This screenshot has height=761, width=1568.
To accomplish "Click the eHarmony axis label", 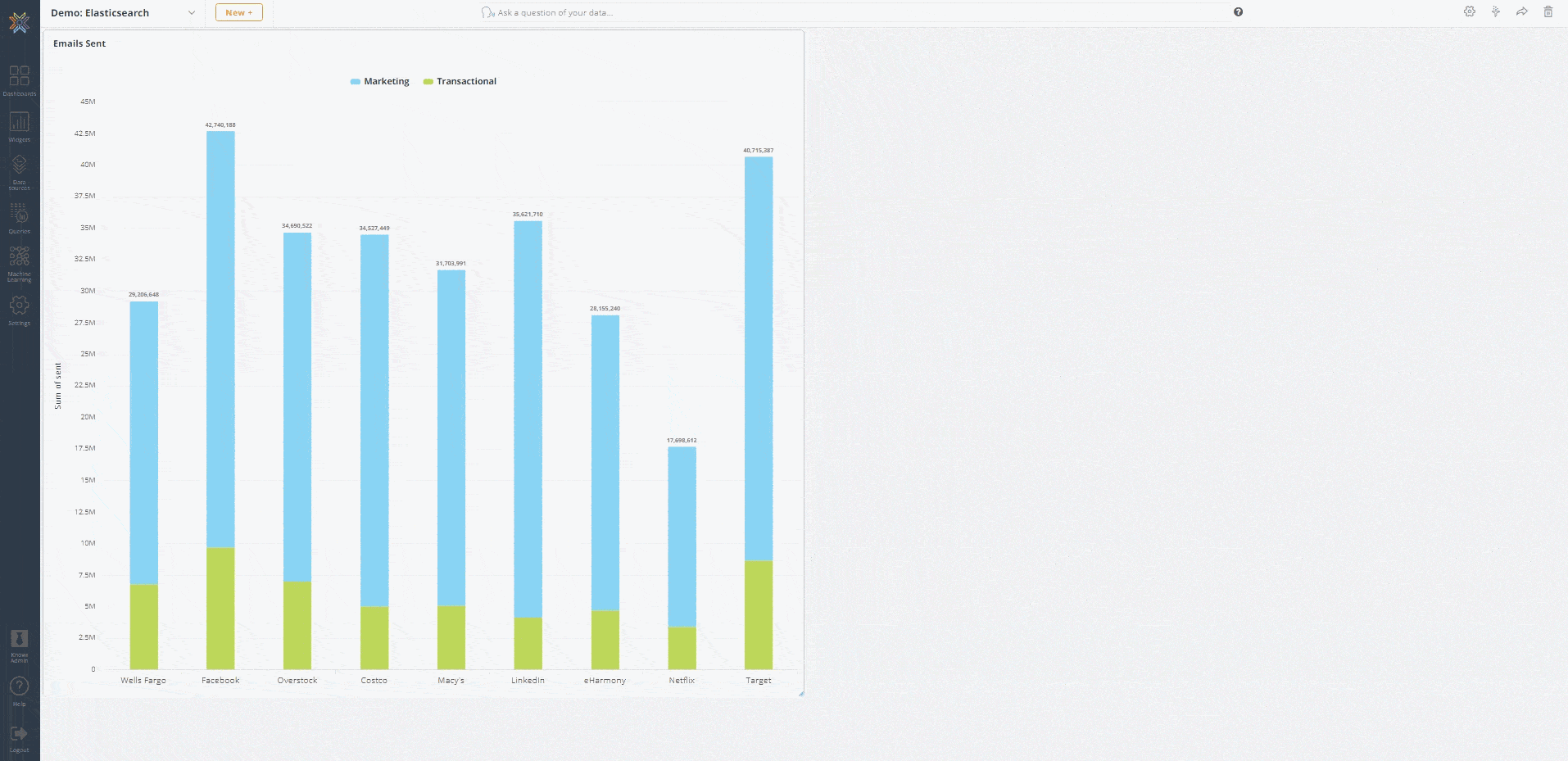I will point(605,681).
